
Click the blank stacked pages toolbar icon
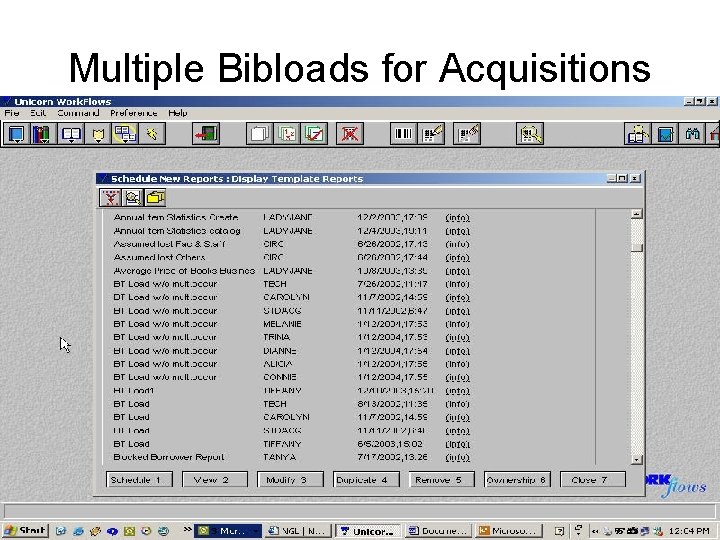point(259,134)
